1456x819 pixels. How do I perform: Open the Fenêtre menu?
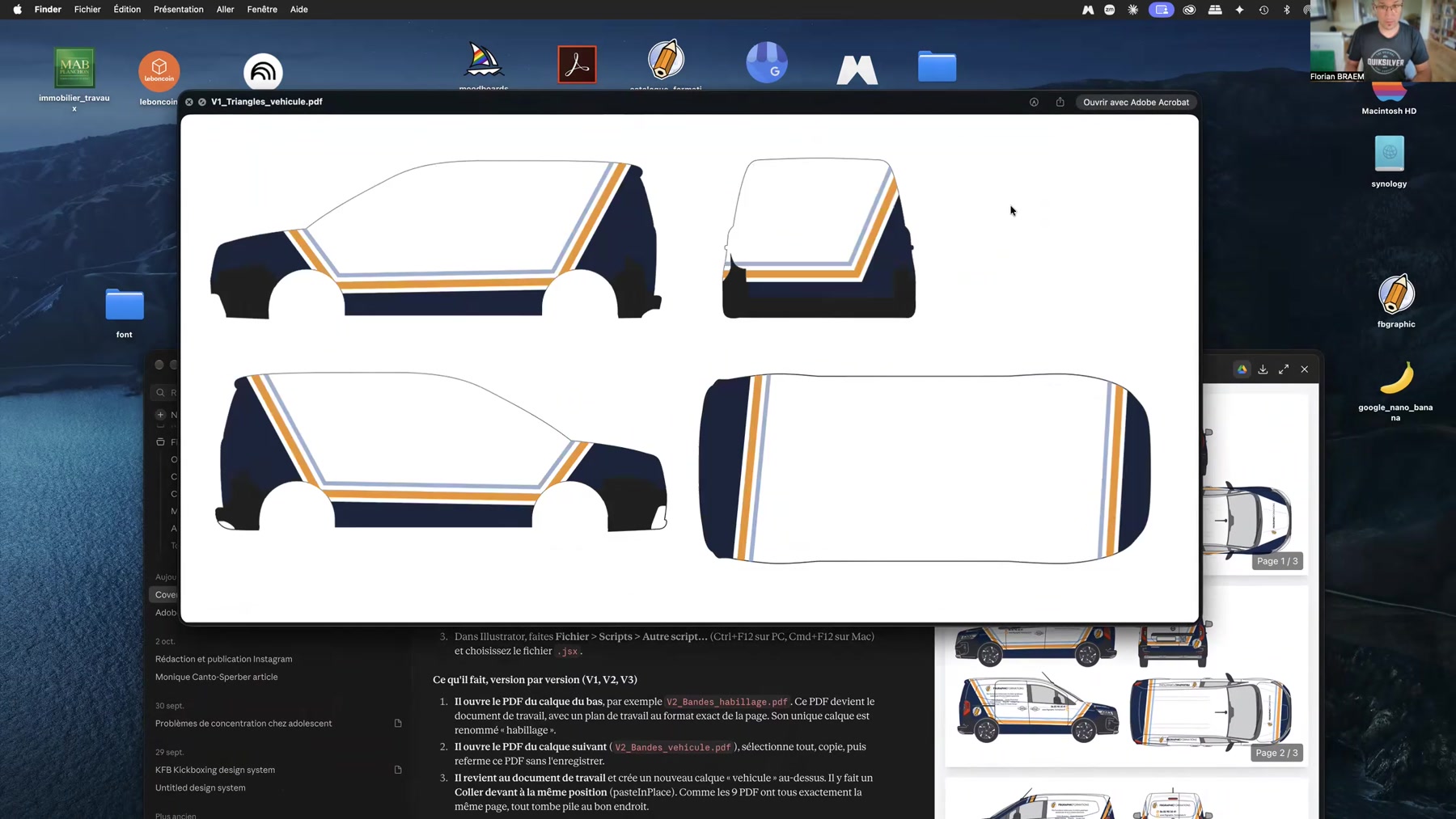click(x=262, y=10)
